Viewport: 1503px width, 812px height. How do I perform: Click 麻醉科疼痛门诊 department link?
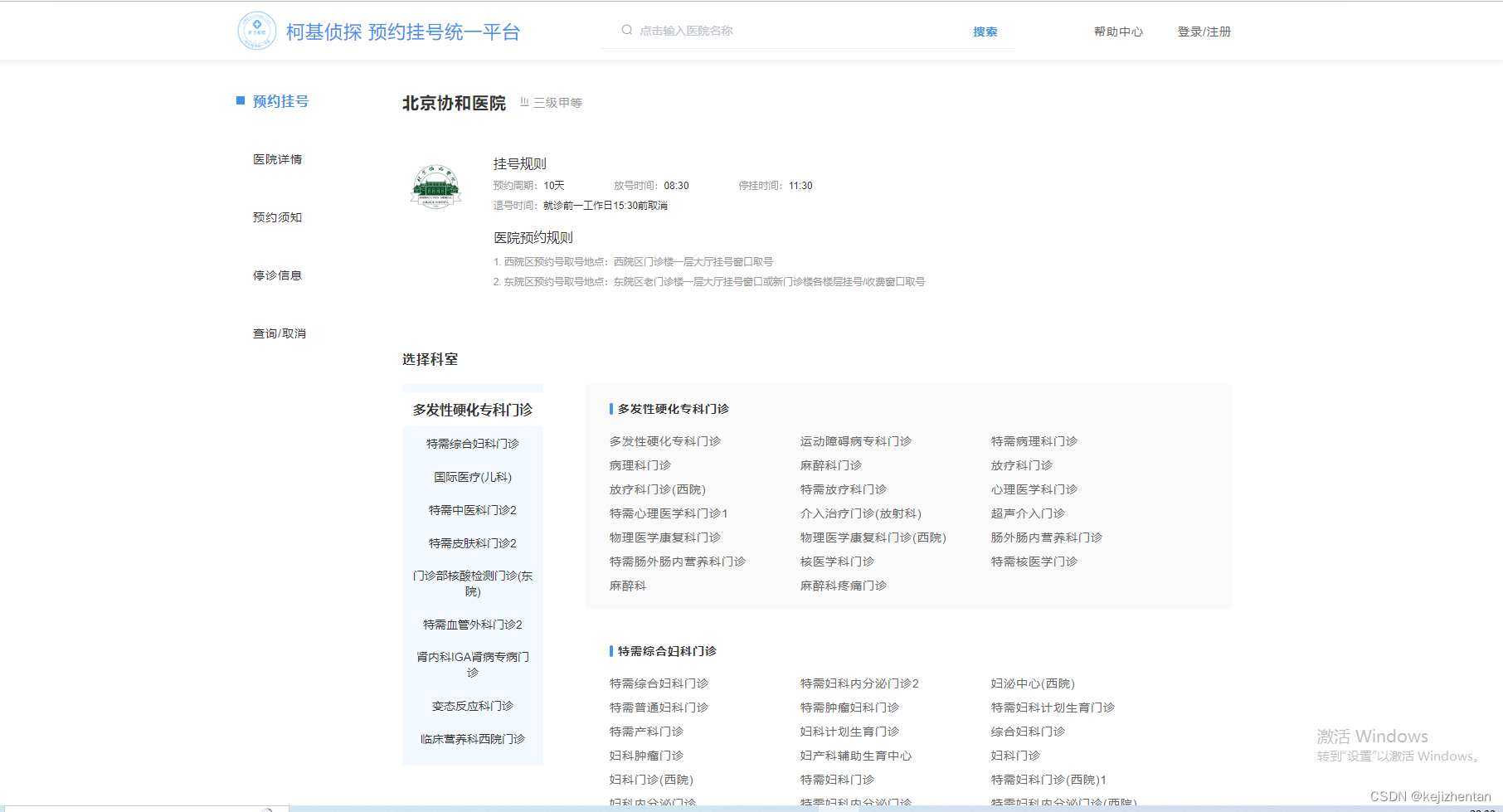[844, 586]
